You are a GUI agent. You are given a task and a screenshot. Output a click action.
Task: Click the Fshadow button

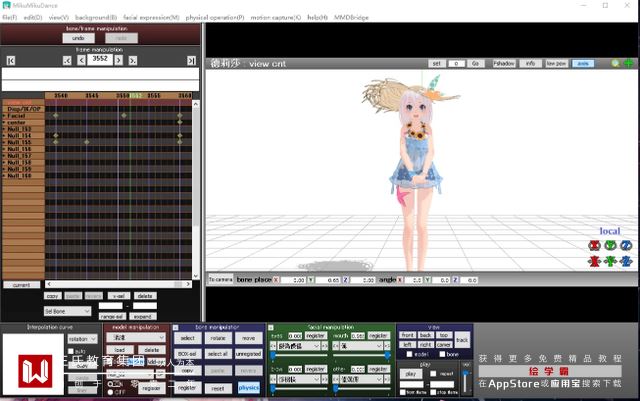504,63
